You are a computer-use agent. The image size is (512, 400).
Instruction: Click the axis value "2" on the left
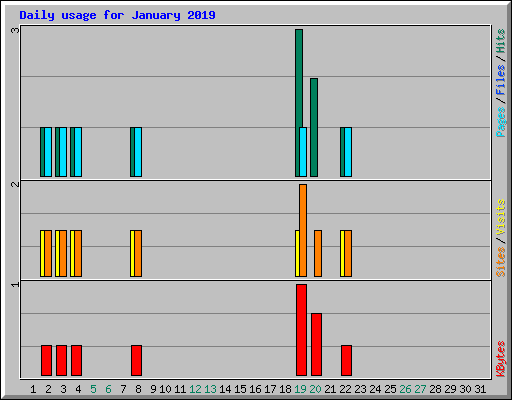point(15,184)
